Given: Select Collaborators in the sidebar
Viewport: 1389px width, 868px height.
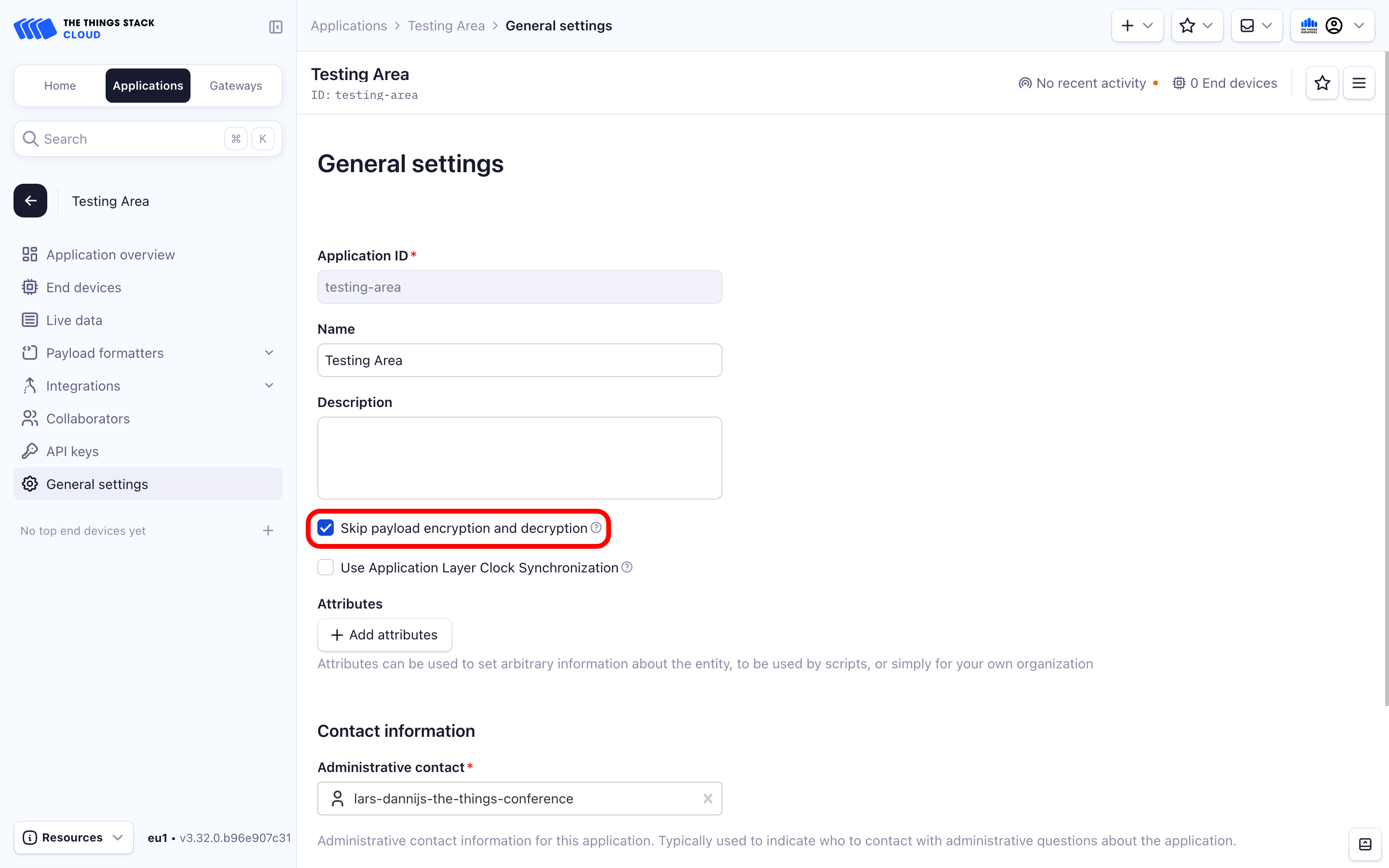Looking at the screenshot, I should 87,419.
